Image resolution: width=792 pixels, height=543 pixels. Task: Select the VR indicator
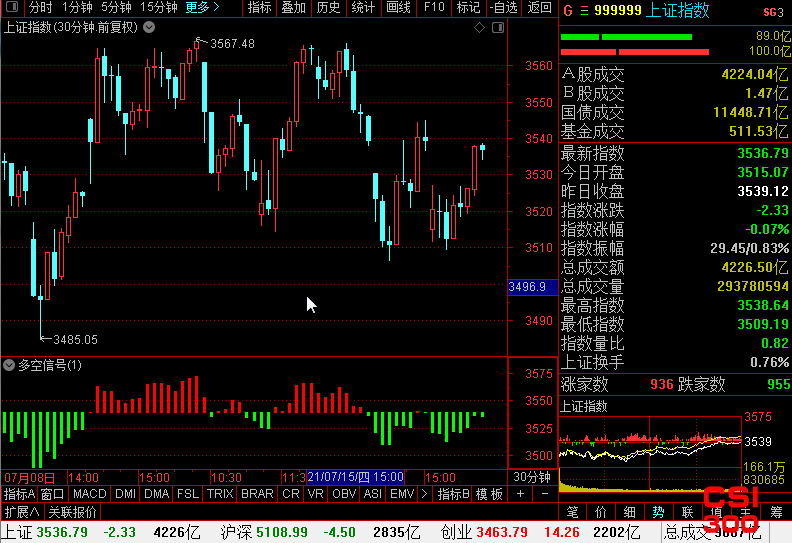(x=316, y=493)
